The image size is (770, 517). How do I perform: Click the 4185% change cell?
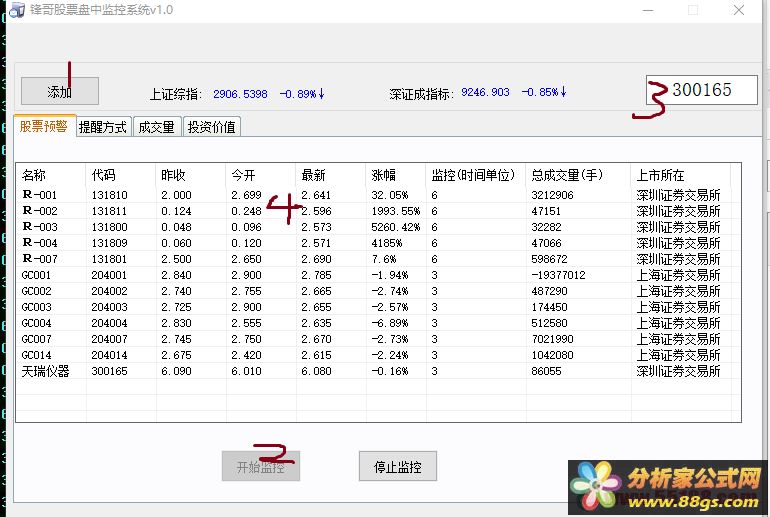coord(387,243)
